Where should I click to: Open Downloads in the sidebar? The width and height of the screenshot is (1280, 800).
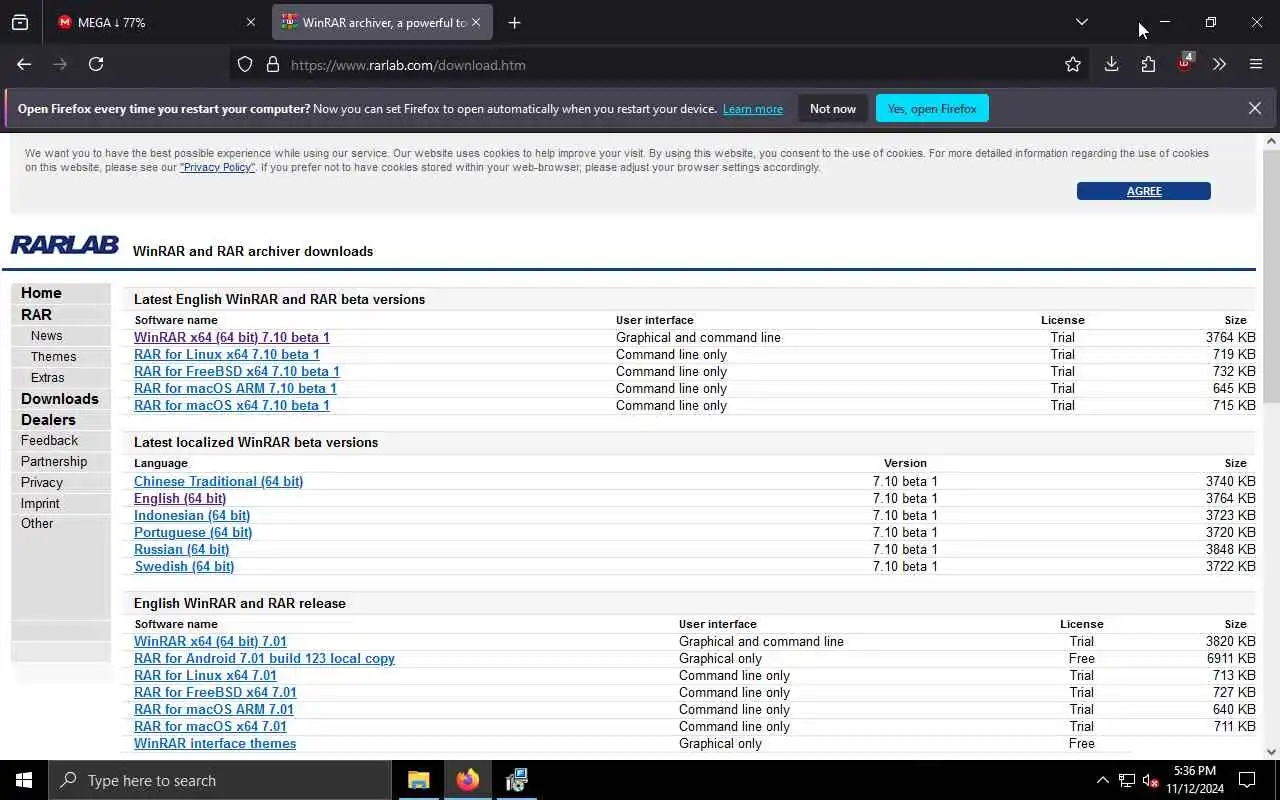(x=60, y=398)
